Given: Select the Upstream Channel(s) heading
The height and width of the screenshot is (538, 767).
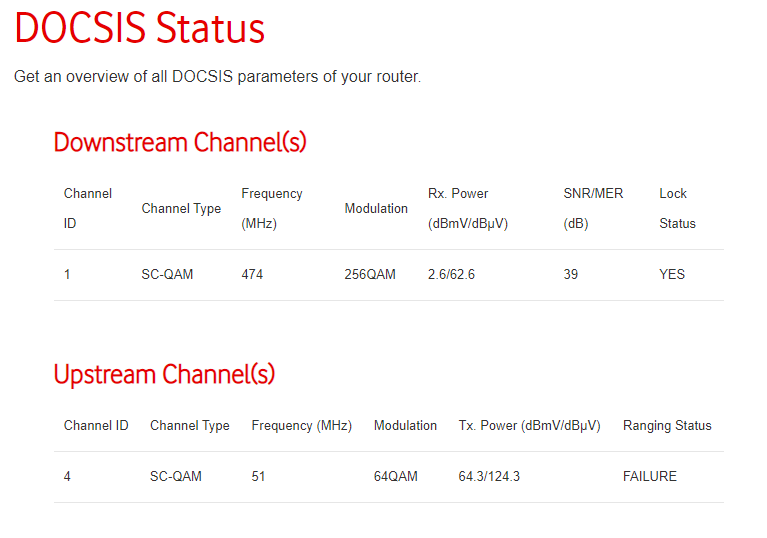Looking at the screenshot, I should pyautogui.click(x=164, y=374).
